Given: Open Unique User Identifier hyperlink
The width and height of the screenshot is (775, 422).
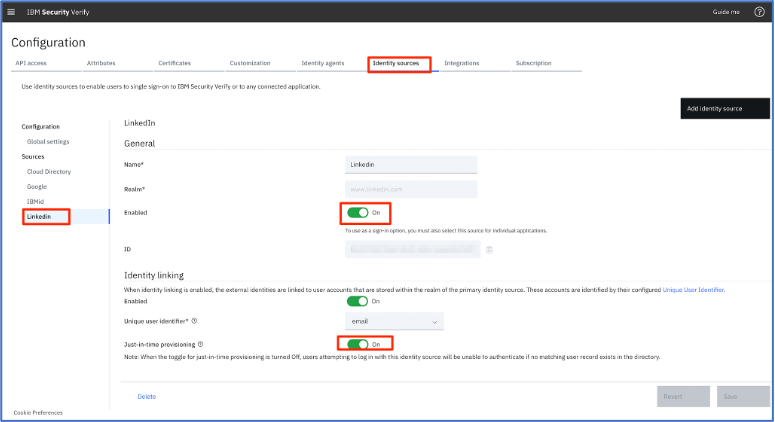Looking at the screenshot, I should pyautogui.click(x=693, y=290).
